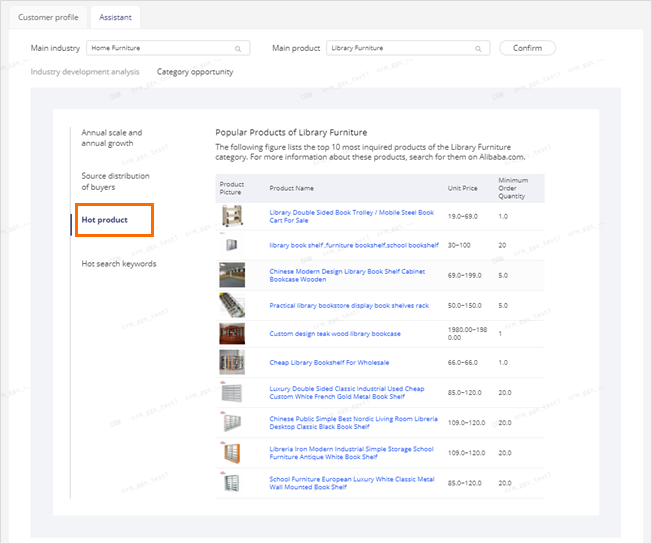Click the search icon in Main product field

coord(478,49)
